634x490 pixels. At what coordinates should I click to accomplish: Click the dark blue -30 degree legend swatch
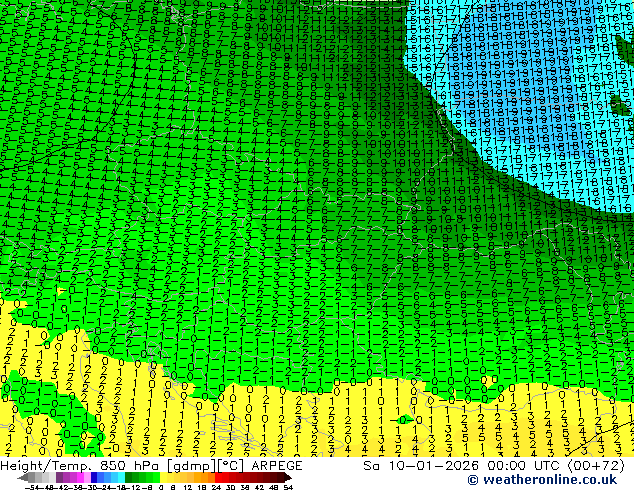pyautogui.click(x=94, y=477)
